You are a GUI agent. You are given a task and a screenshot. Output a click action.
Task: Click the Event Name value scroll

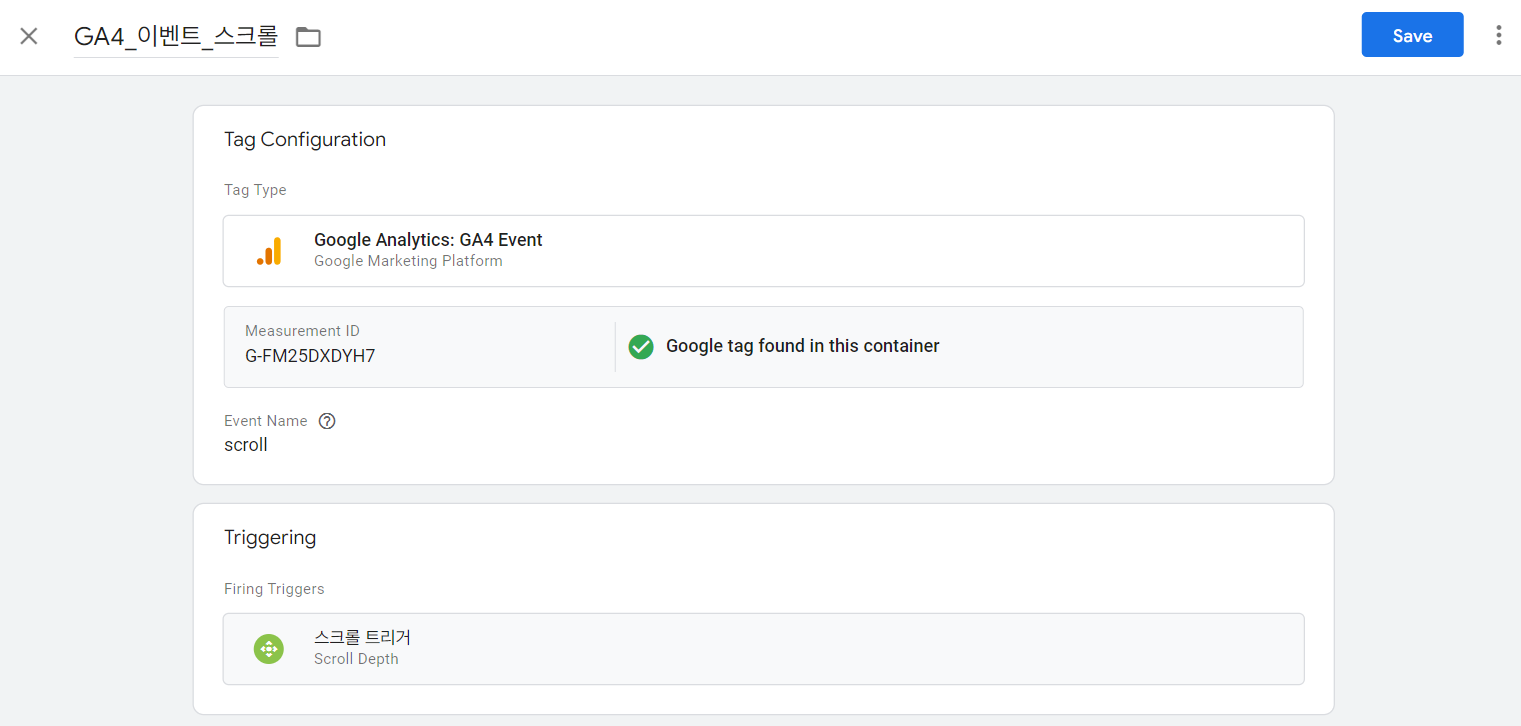[246, 445]
